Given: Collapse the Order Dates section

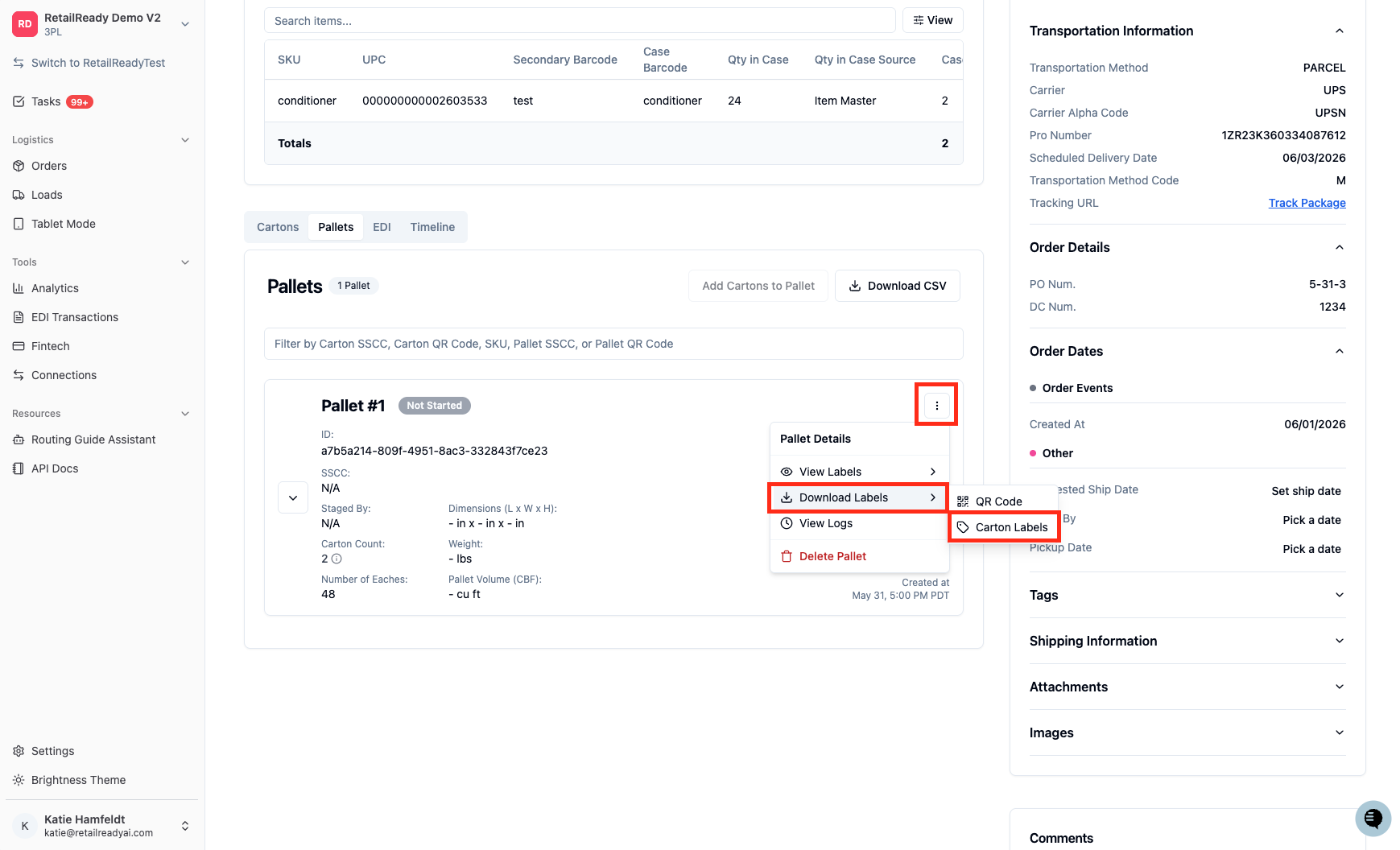Looking at the screenshot, I should (x=1340, y=351).
